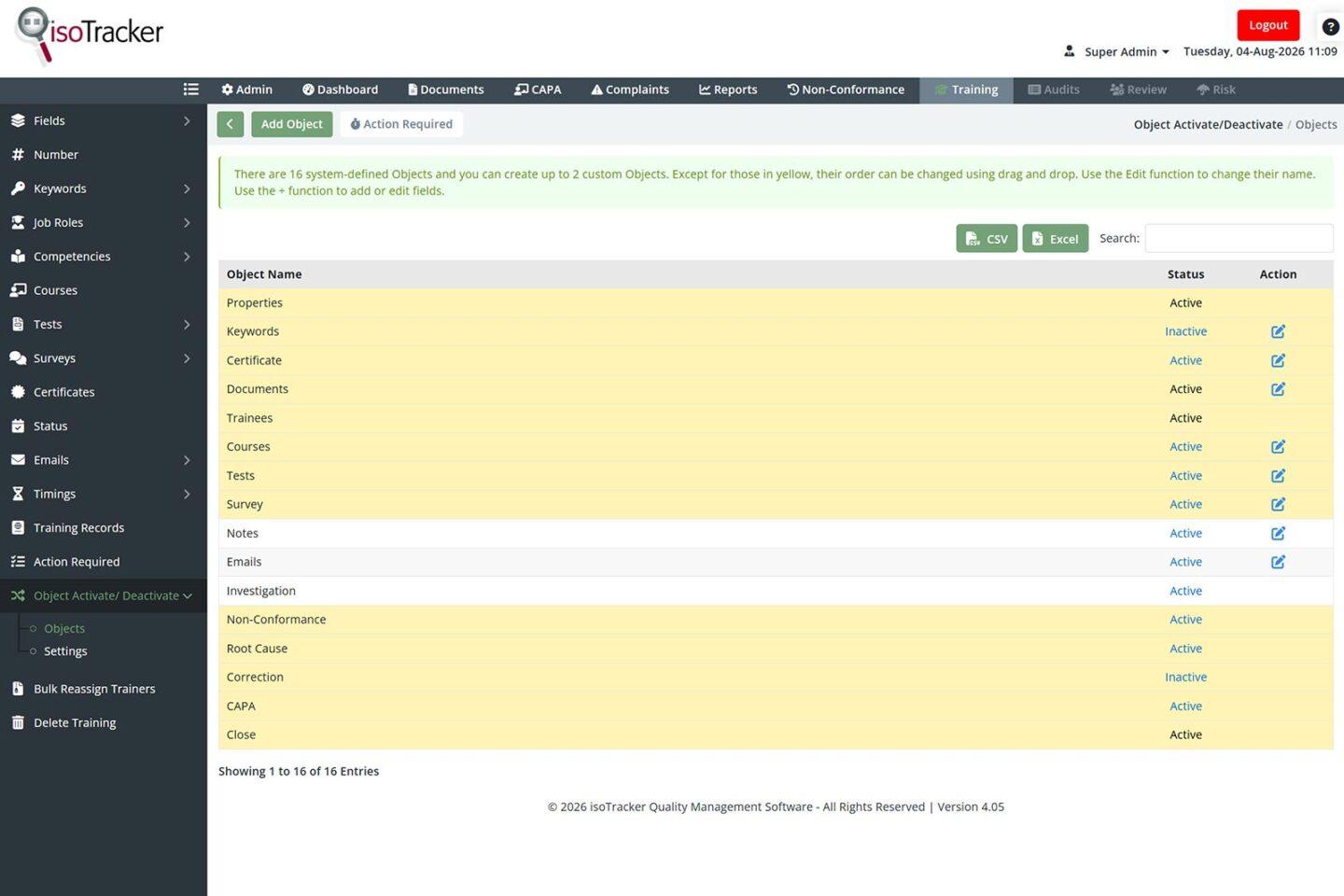Viewport: 1344px width, 896px height.
Task: Open the Admin tab
Action: point(246,90)
